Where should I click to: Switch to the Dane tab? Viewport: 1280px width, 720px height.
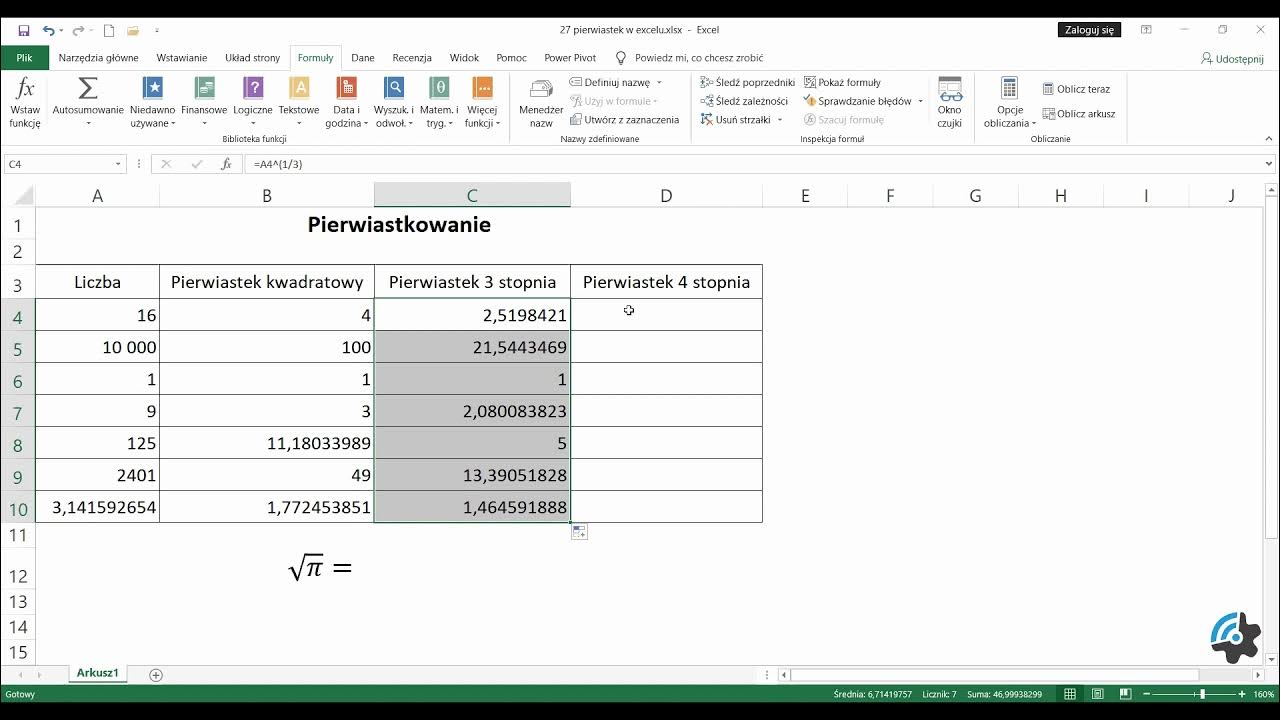click(x=363, y=58)
